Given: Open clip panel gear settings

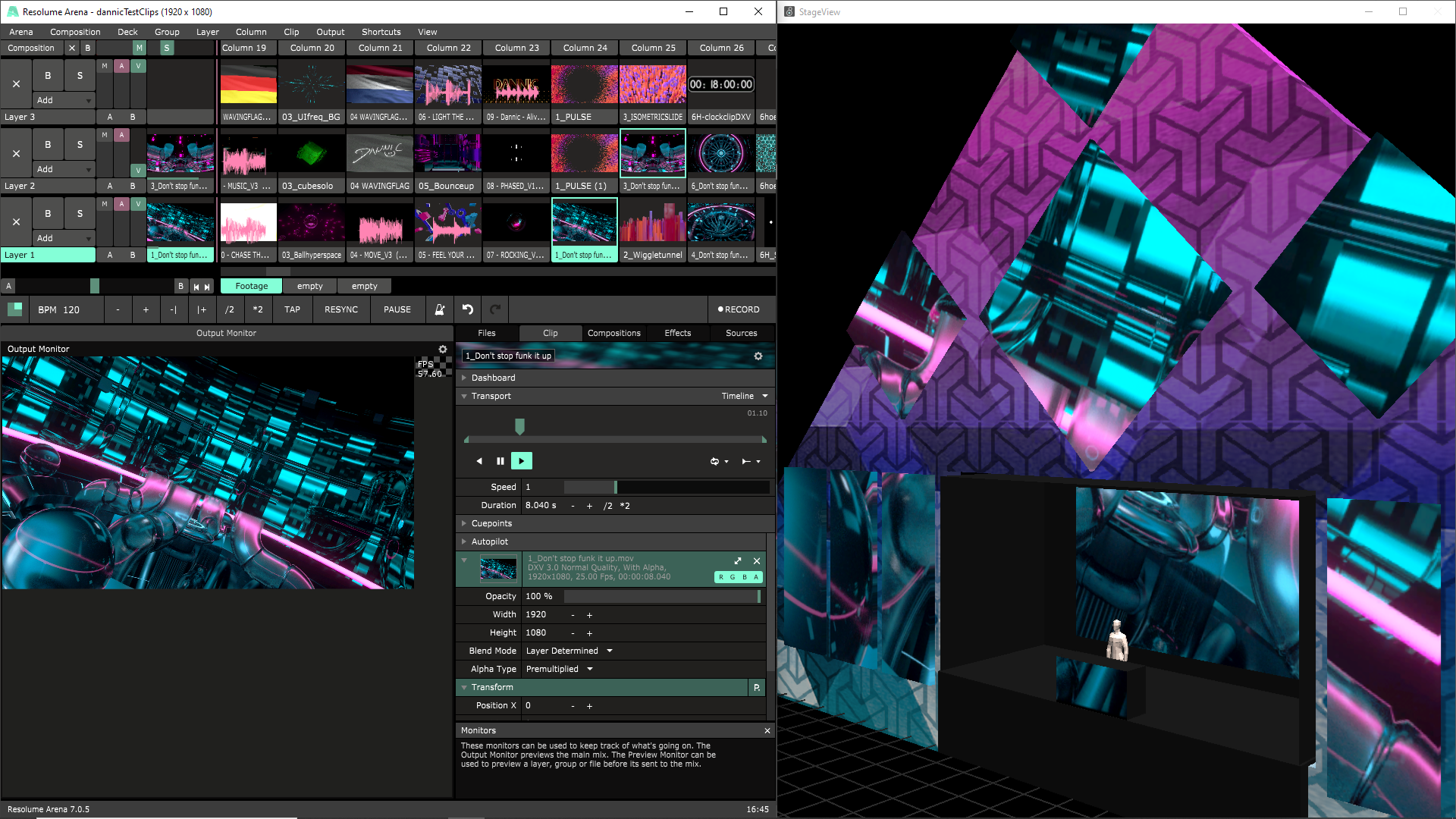Looking at the screenshot, I should pos(758,356).
